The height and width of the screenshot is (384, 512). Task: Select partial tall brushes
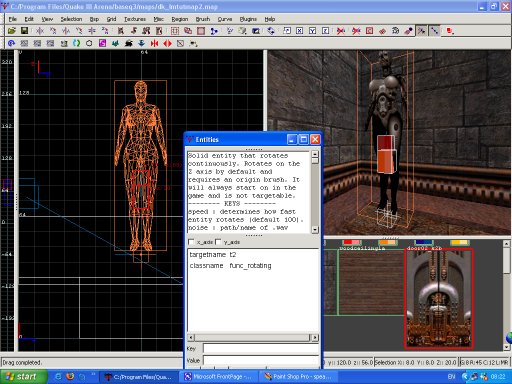(146, 31)
